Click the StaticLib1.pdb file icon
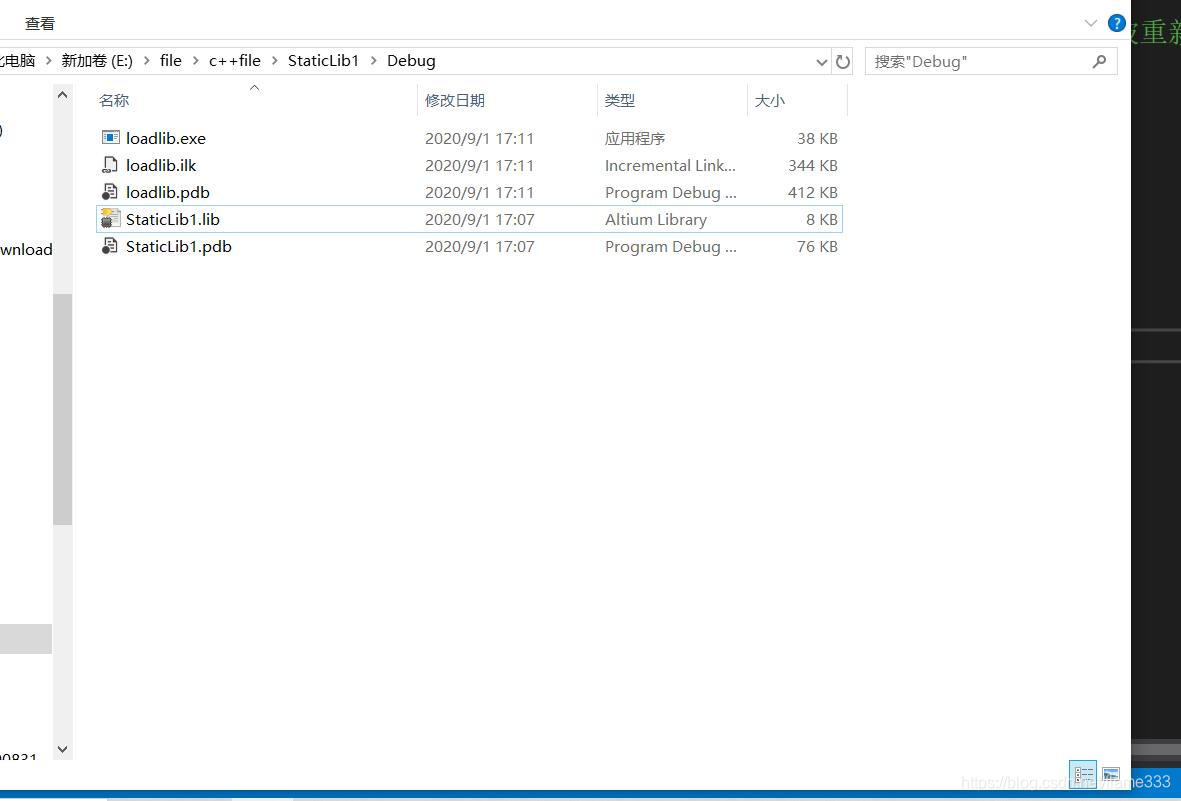Viewport: 1181px width, 801px height. coord(110,246)
